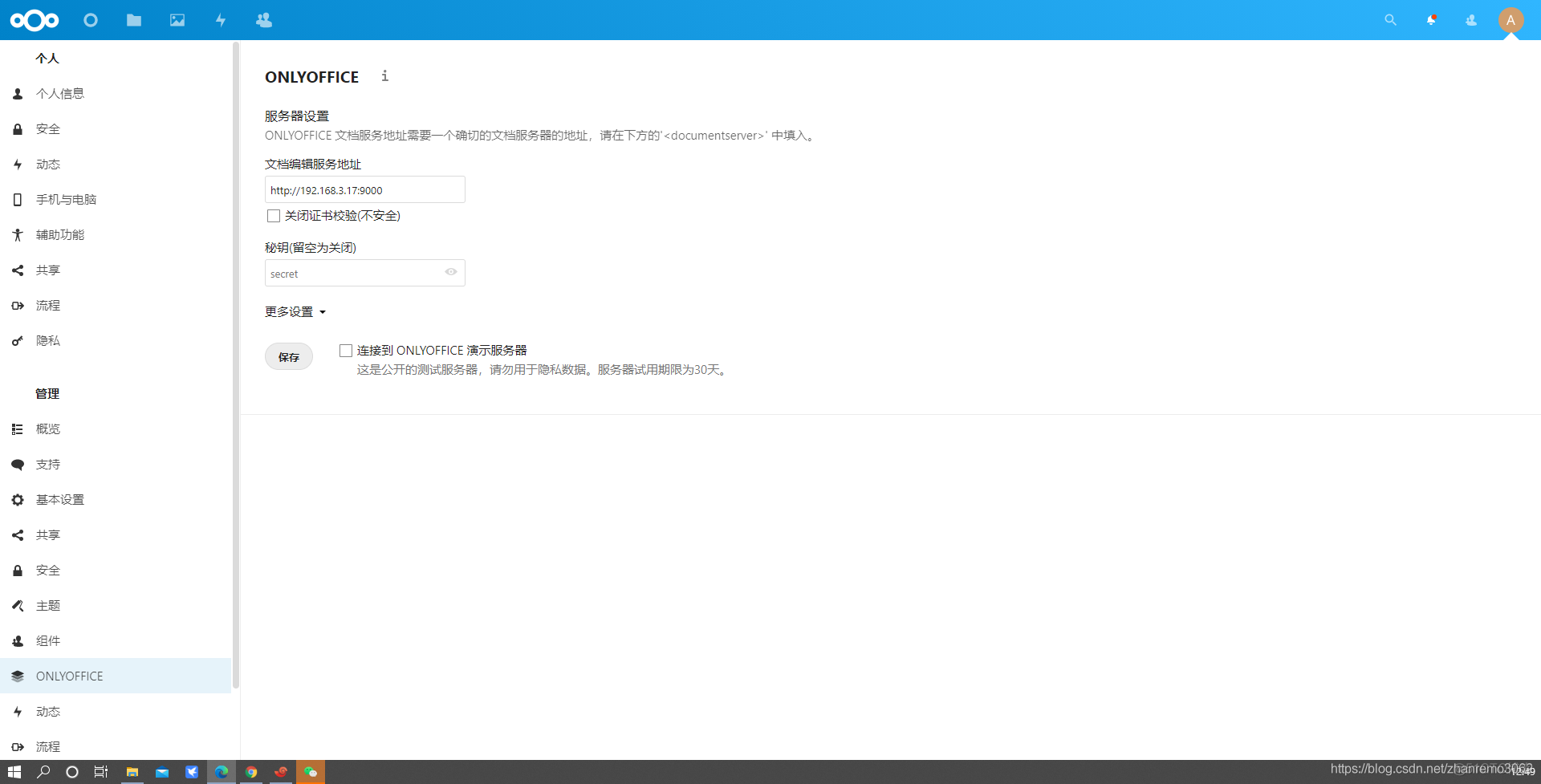Click the 辅助功能 accessibility icon
Viewport: 1541px width, 784px height.
coord(18,235)
